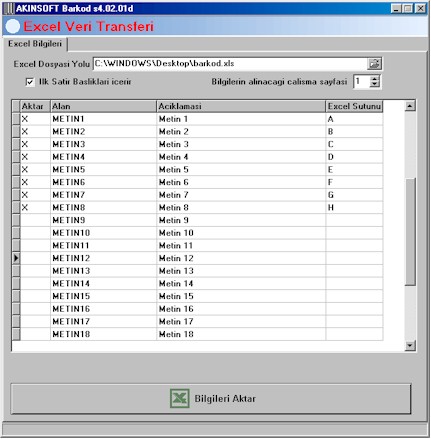Decrease the worksheet number with the spinner down arrow
431x439 pixels.
tap(375, 84)
